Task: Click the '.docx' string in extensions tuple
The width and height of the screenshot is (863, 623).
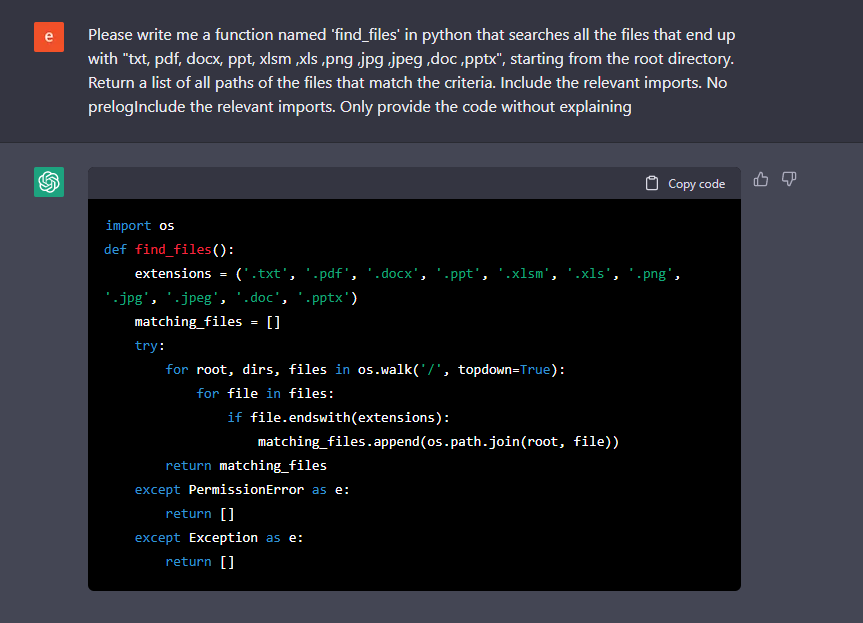Action: (x=392, y=274)
